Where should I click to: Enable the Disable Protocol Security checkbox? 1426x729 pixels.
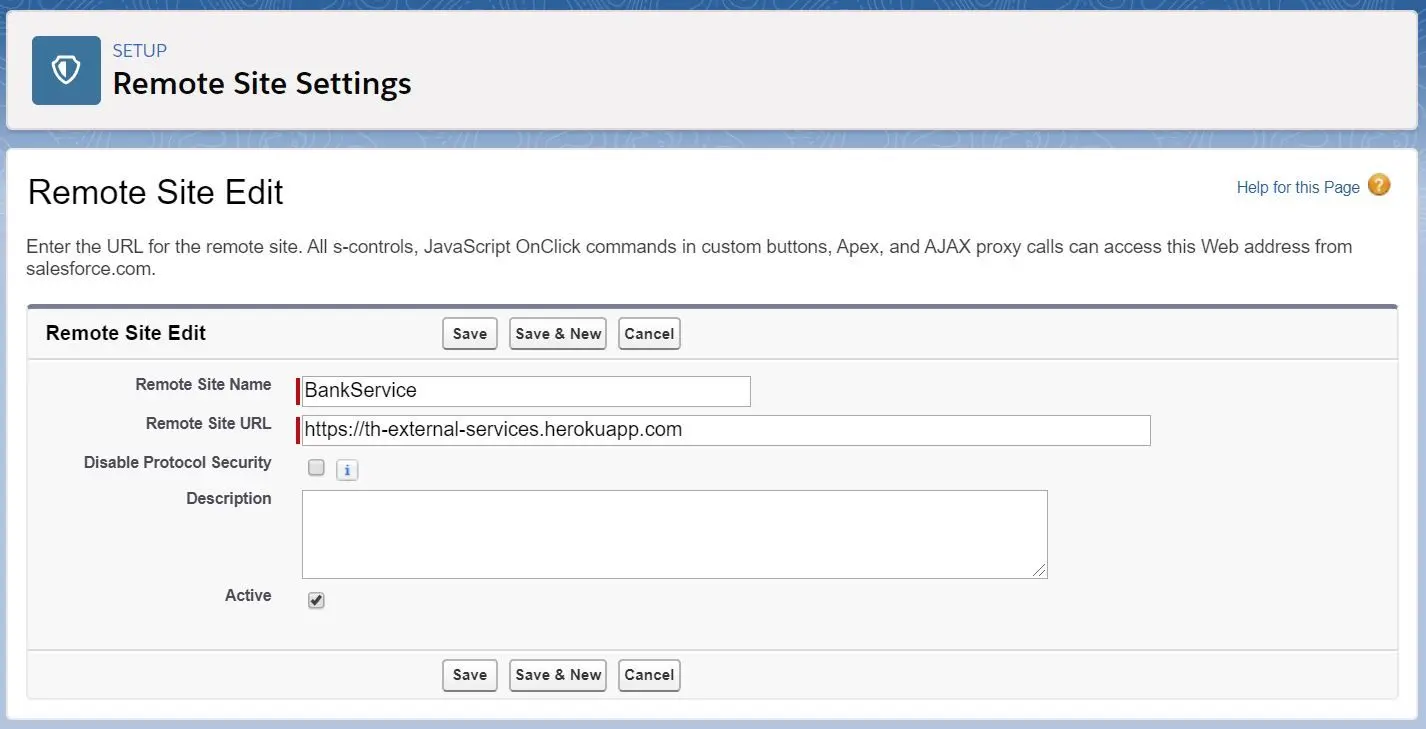316,467
